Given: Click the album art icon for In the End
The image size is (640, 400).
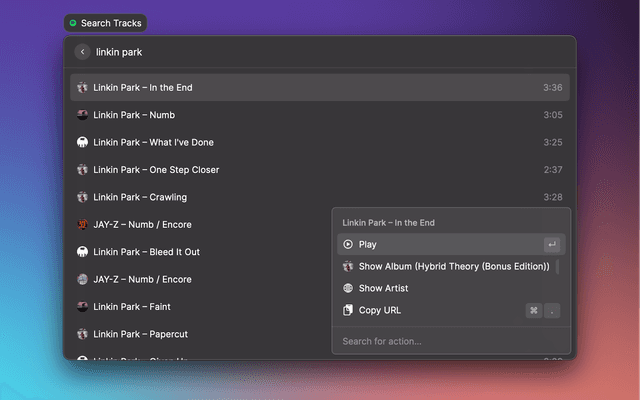Looking at the screenshot, I should click(x=83, y=88).
